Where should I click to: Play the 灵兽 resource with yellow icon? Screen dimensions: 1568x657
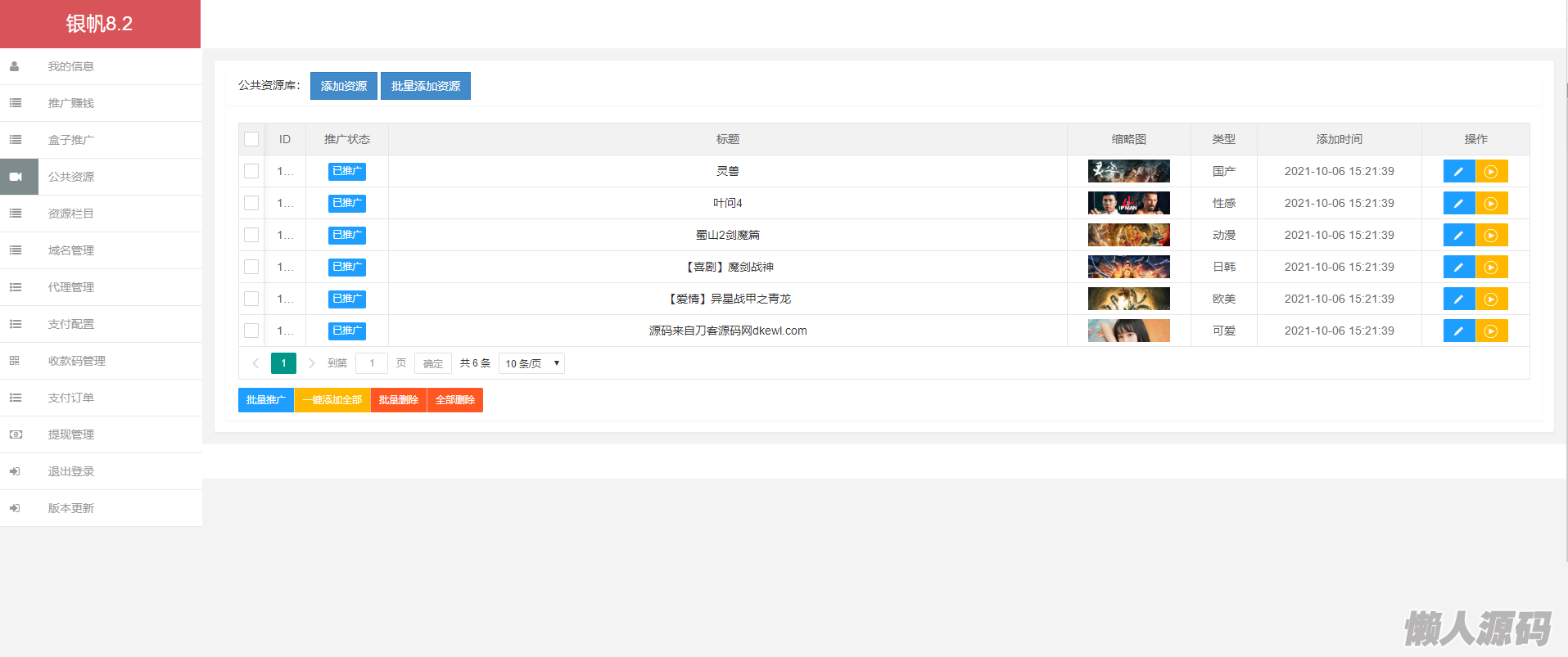(1491, 172)
